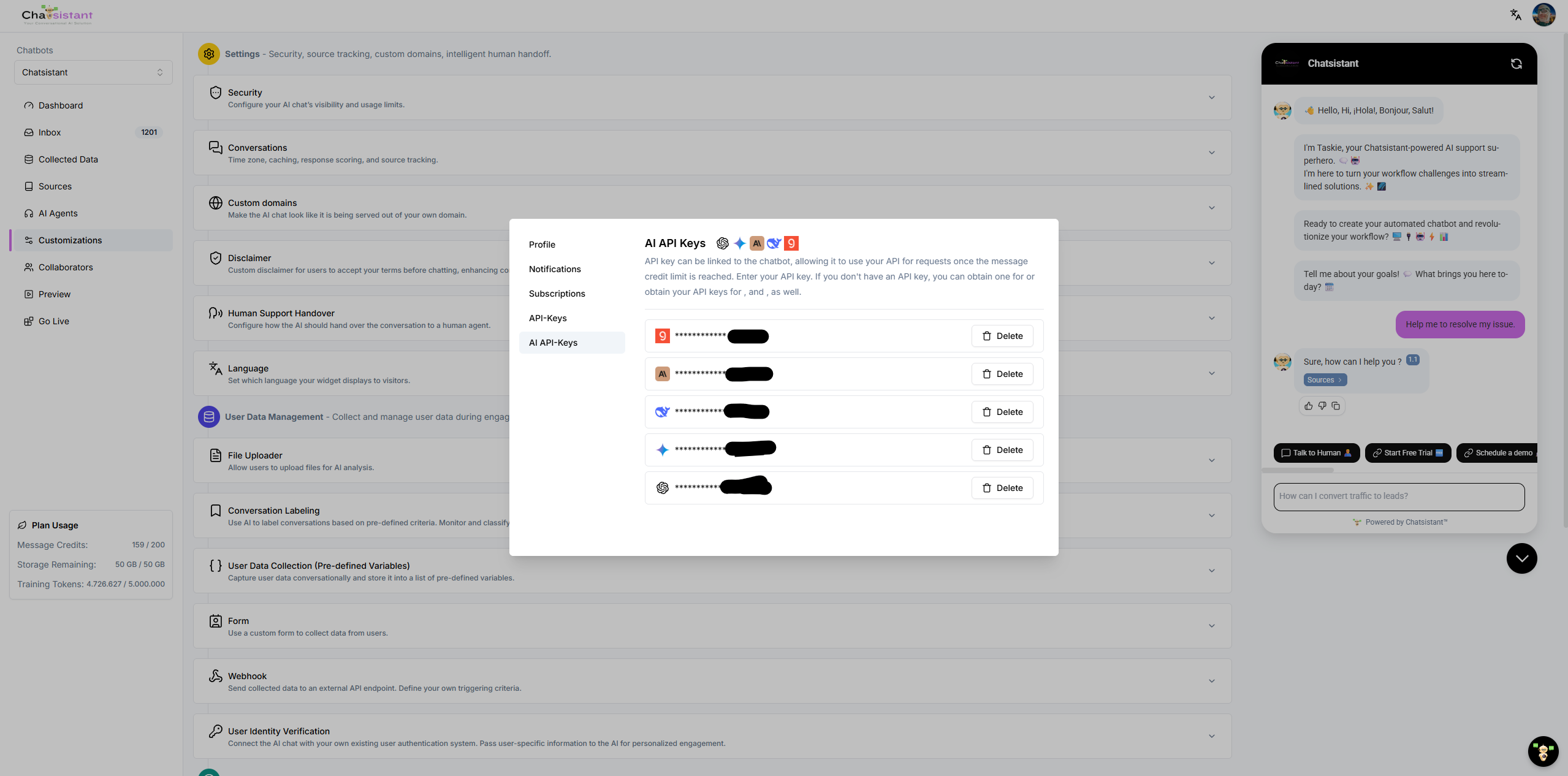Click the Gemini sparkle icon in header
The width and height of the screenshot is (1568, 776).
pyautogui.click(x=740, y=243)
